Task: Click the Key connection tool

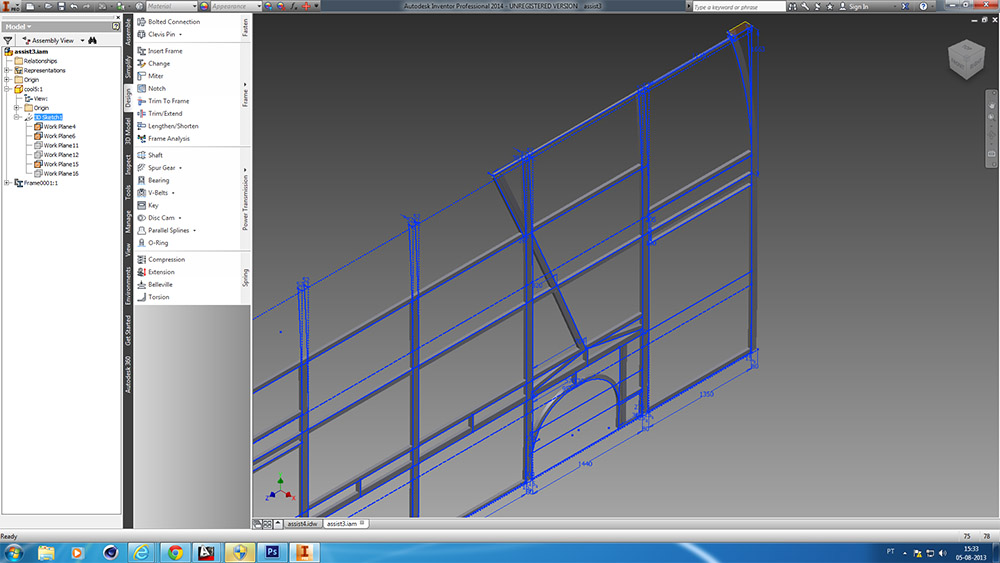Action: (x=148, y=205)
